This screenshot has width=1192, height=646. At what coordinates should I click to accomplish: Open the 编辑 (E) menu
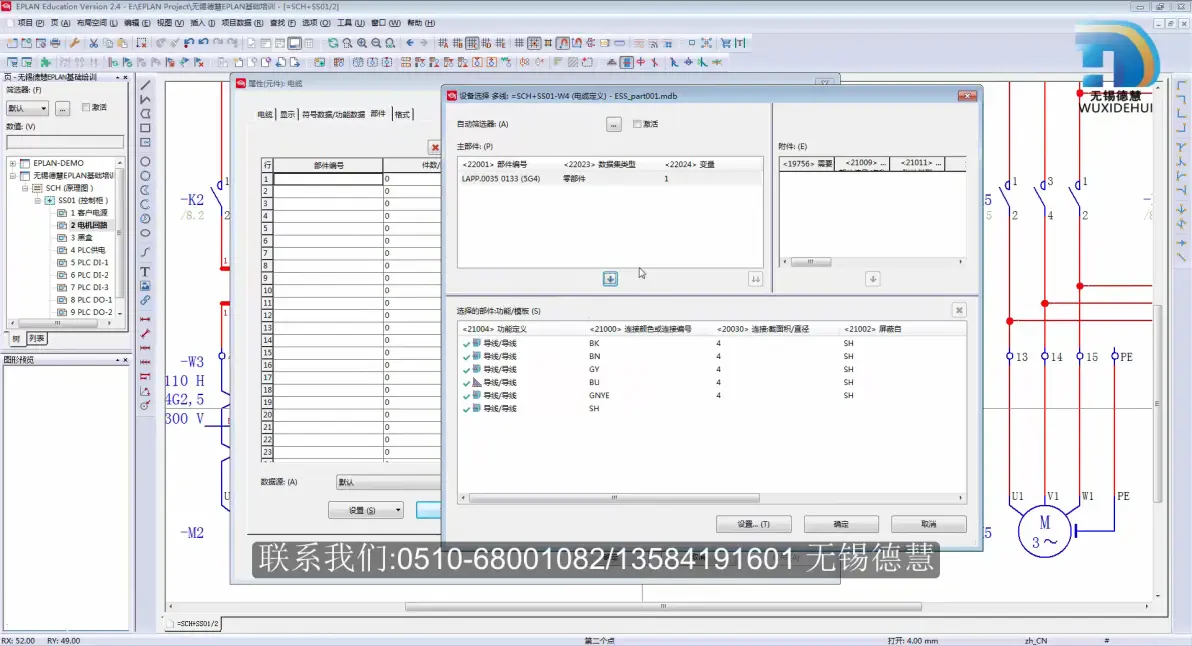pos(137,23)
